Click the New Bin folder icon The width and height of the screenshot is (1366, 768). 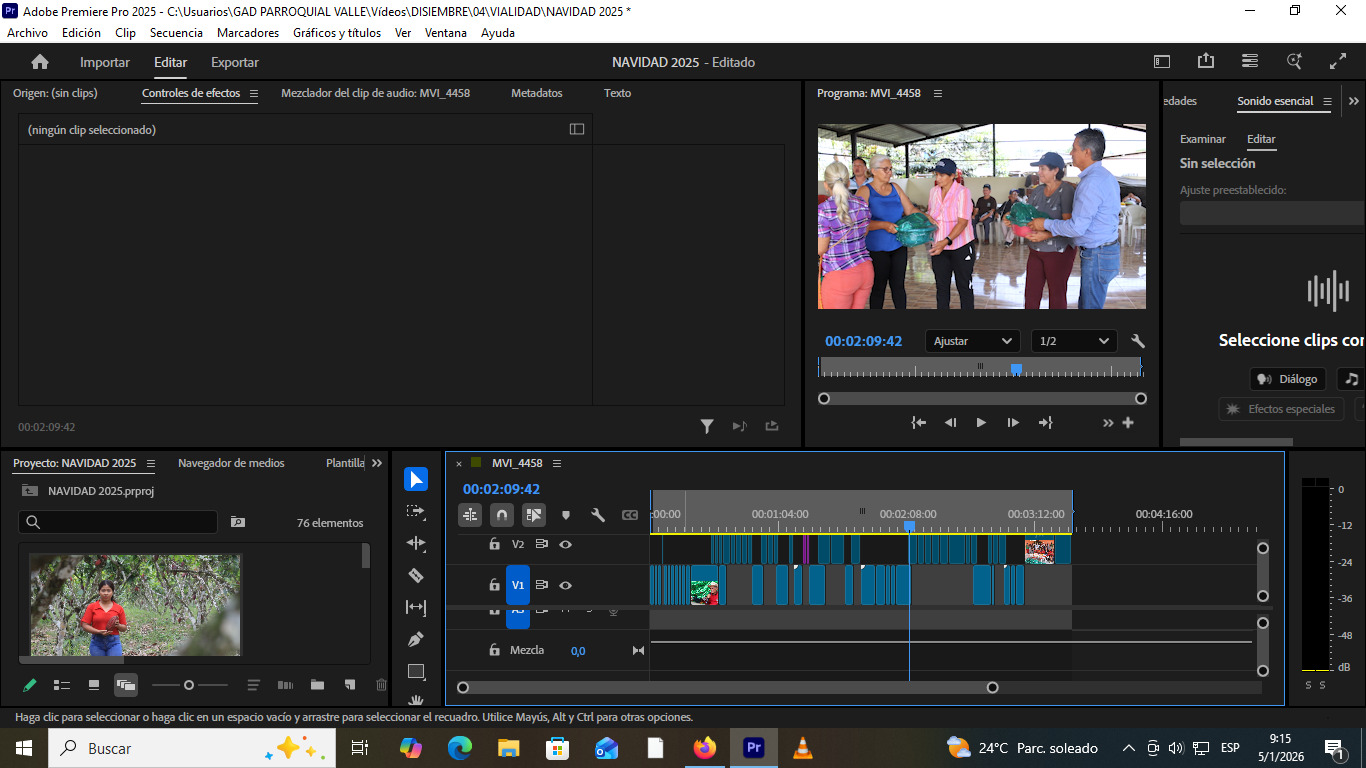[317, 685]
